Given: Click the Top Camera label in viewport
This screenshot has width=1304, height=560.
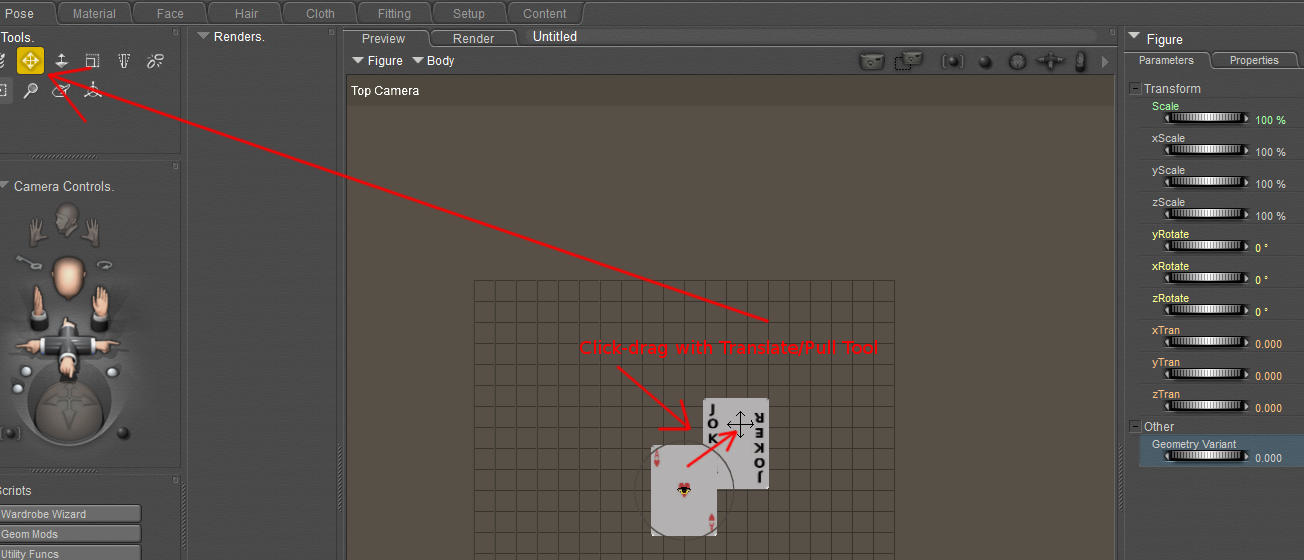Looking at the screenshot, I should [x=385, y=91].
